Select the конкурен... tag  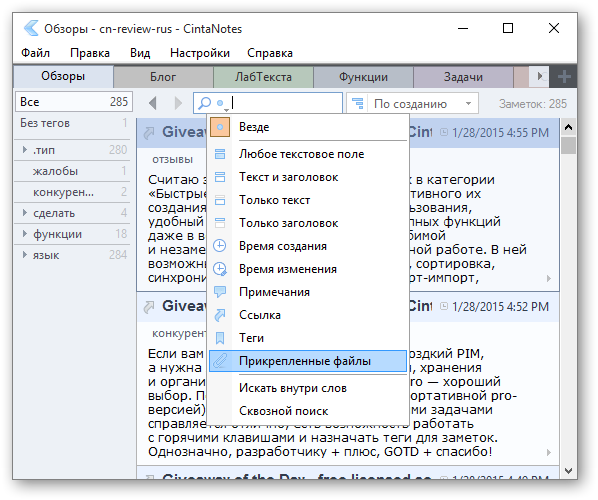coord(73,192)
